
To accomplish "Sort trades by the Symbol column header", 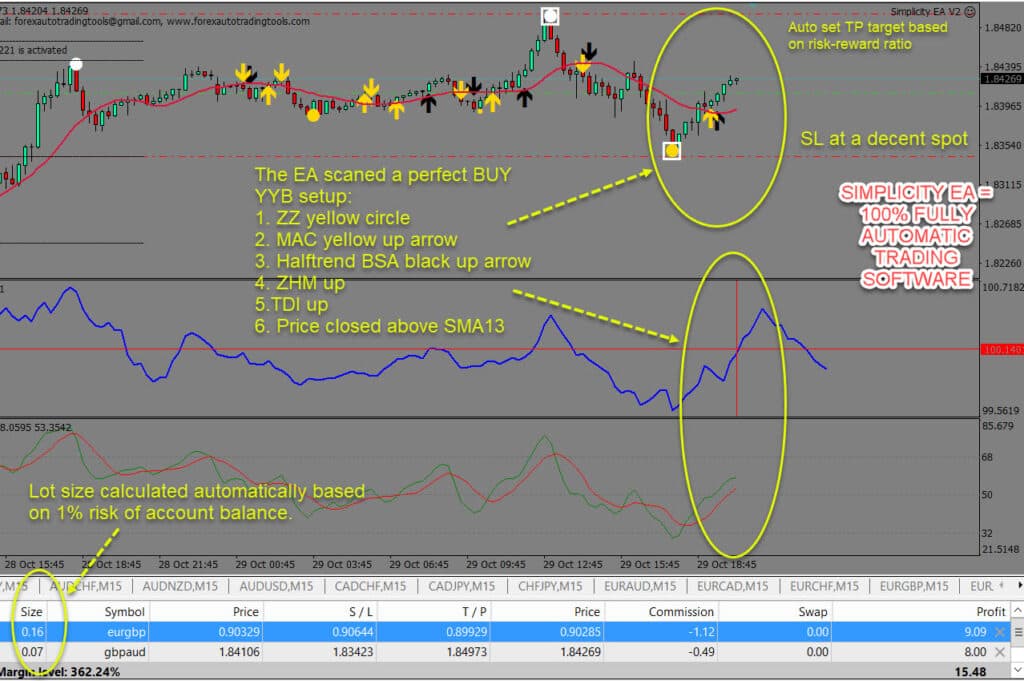I will click(x=124, y=612).
